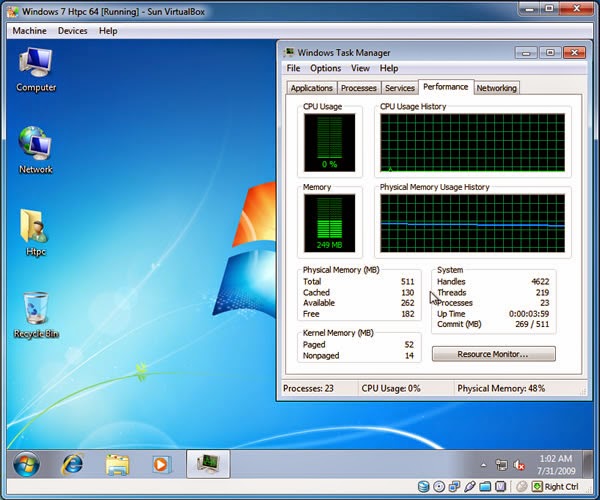Click the CPU Usage meter gauge
Screen dimensions: 600x500
point(329,142)
